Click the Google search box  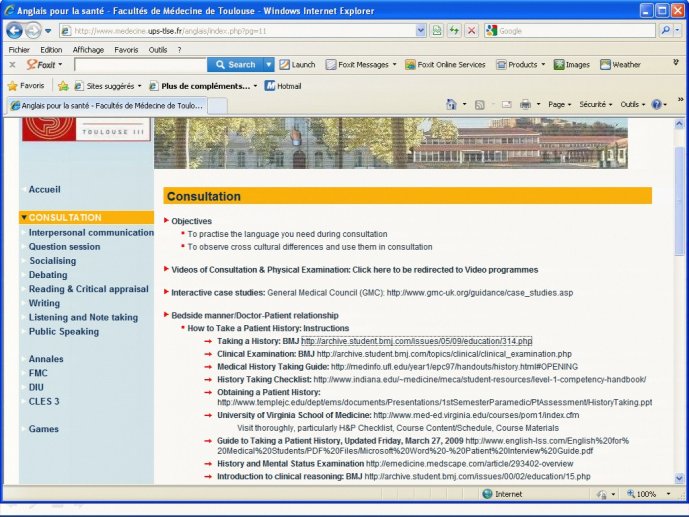tap(576, 31)
